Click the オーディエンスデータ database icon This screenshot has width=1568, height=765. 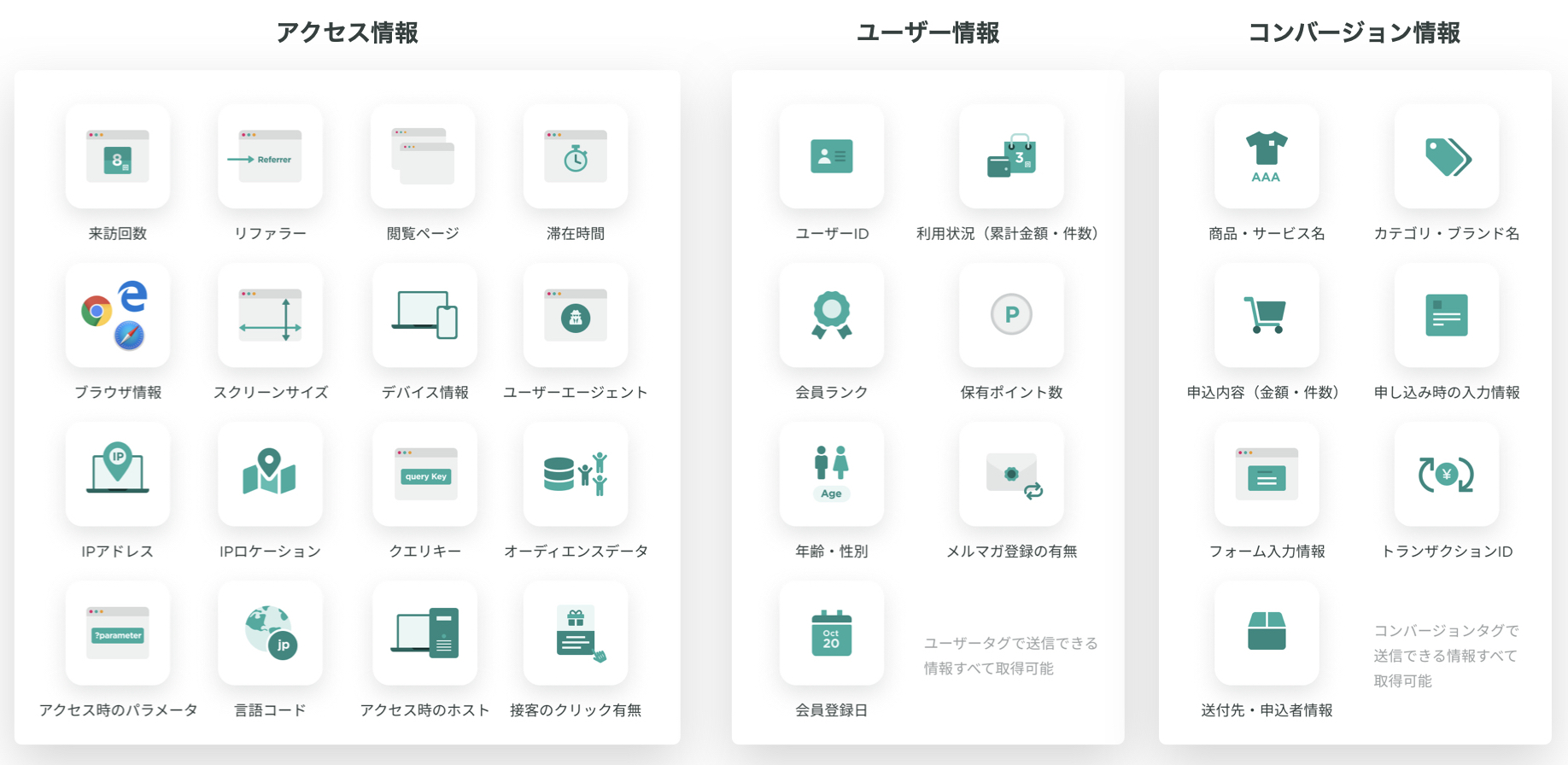coord(576,474)
